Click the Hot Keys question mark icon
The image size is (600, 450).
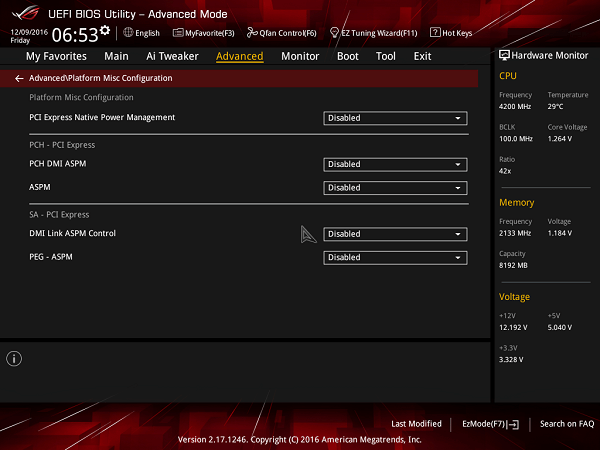click(x=435, y=33)
